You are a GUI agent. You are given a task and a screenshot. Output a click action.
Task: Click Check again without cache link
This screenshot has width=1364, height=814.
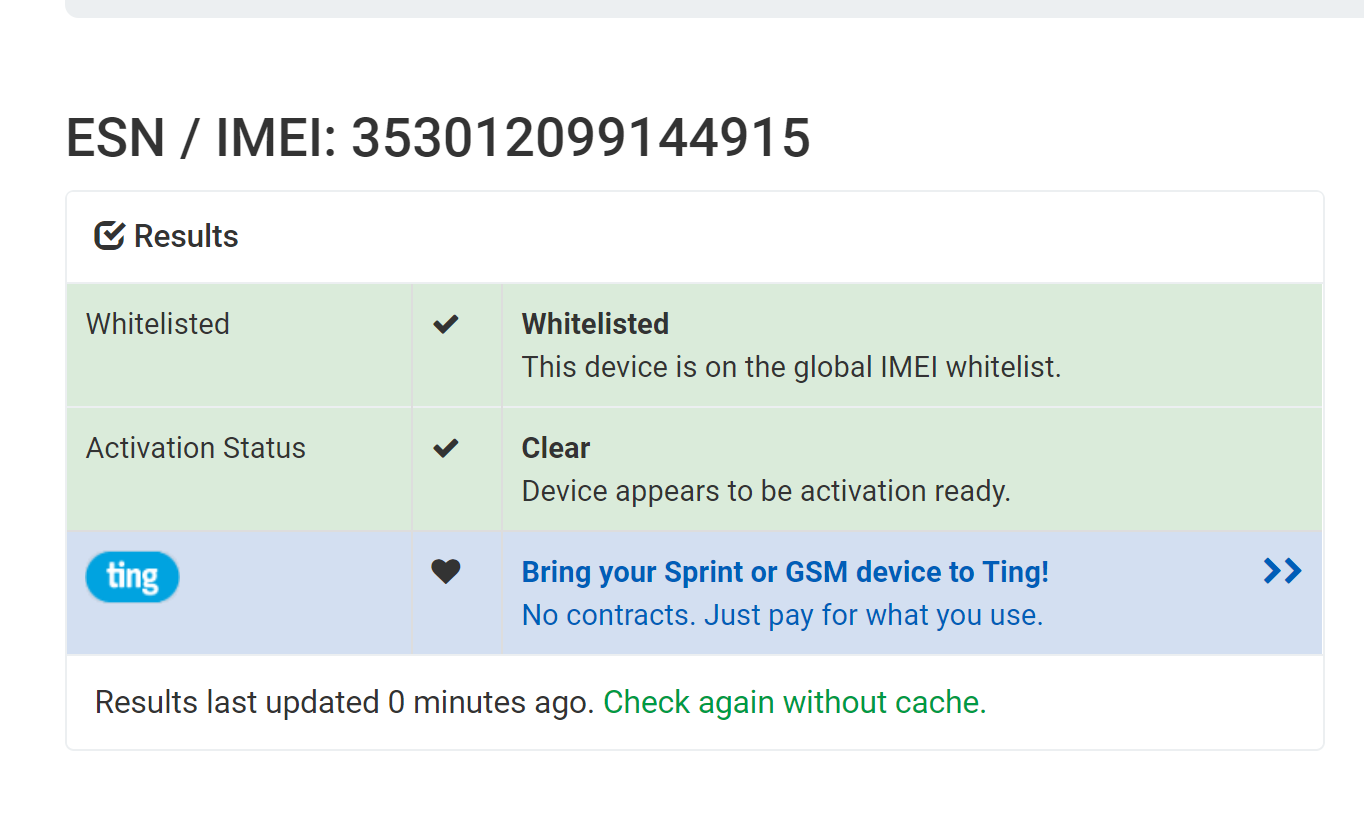pyautogui.click(x=795, y=702)
